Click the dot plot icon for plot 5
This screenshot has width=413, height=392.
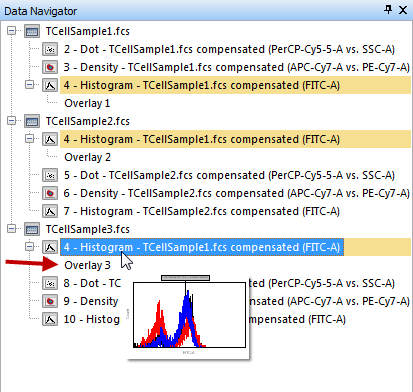[50, 175]
